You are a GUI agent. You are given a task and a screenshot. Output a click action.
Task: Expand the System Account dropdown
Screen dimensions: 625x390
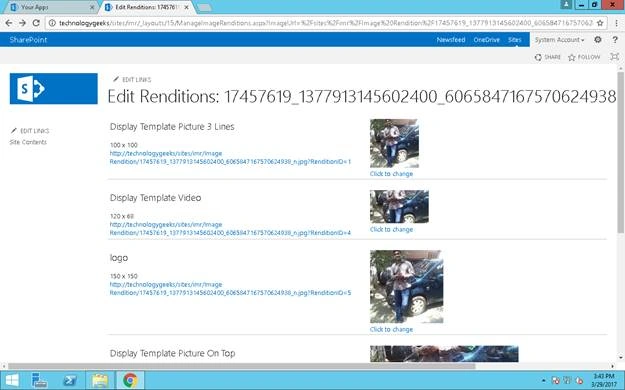point(559,39)
